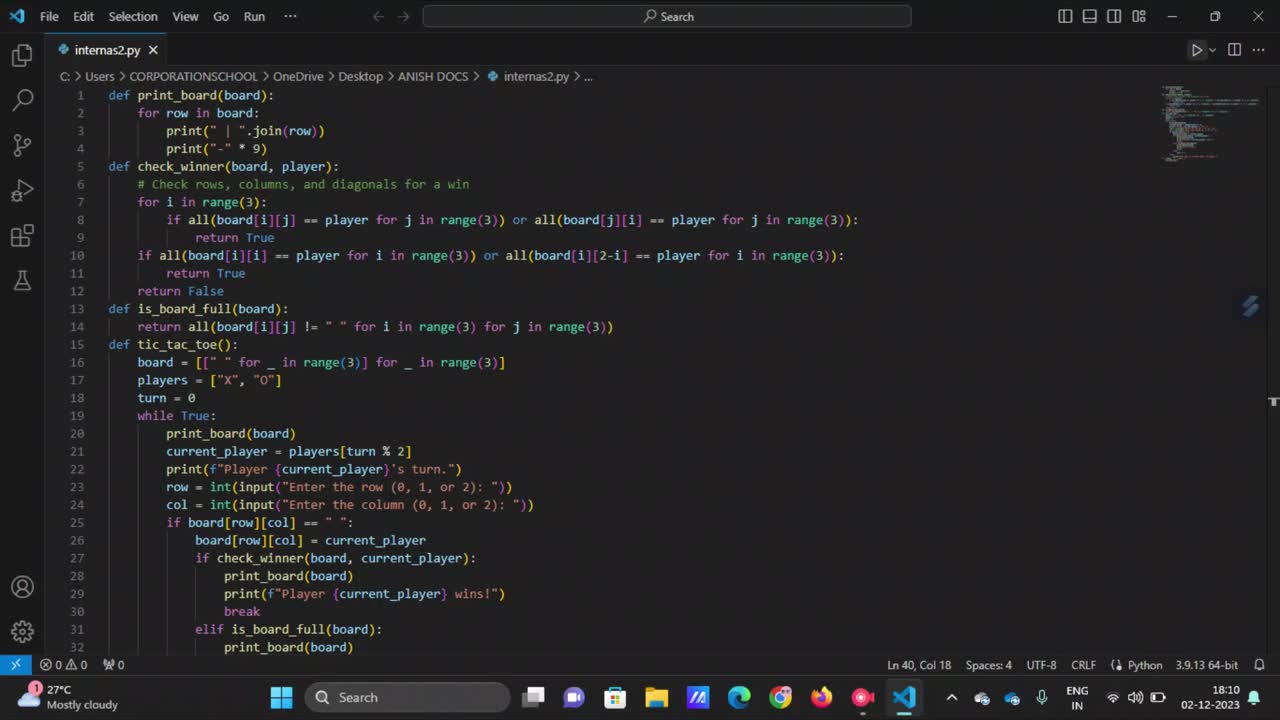
Task: Open the Run and Debug view
Action: pos(22,190)
